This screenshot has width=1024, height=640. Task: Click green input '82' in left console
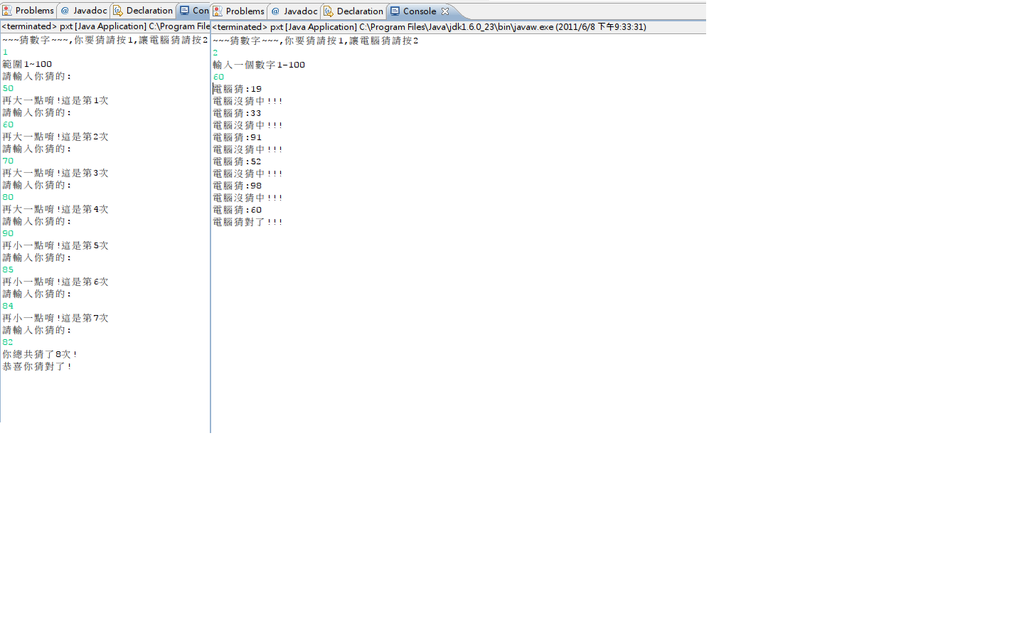click(8, 342)
